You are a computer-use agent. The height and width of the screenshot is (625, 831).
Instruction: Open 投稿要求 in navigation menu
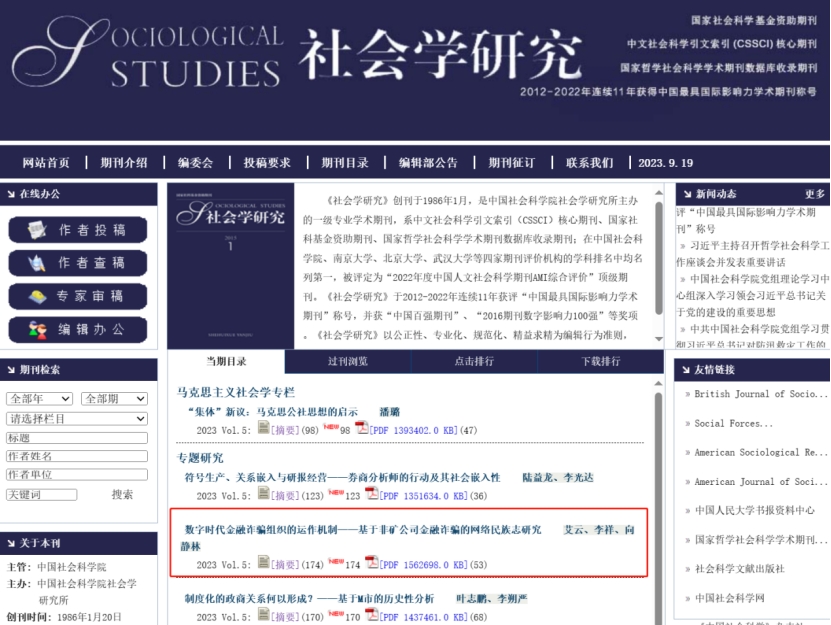[x=266, y=163]
